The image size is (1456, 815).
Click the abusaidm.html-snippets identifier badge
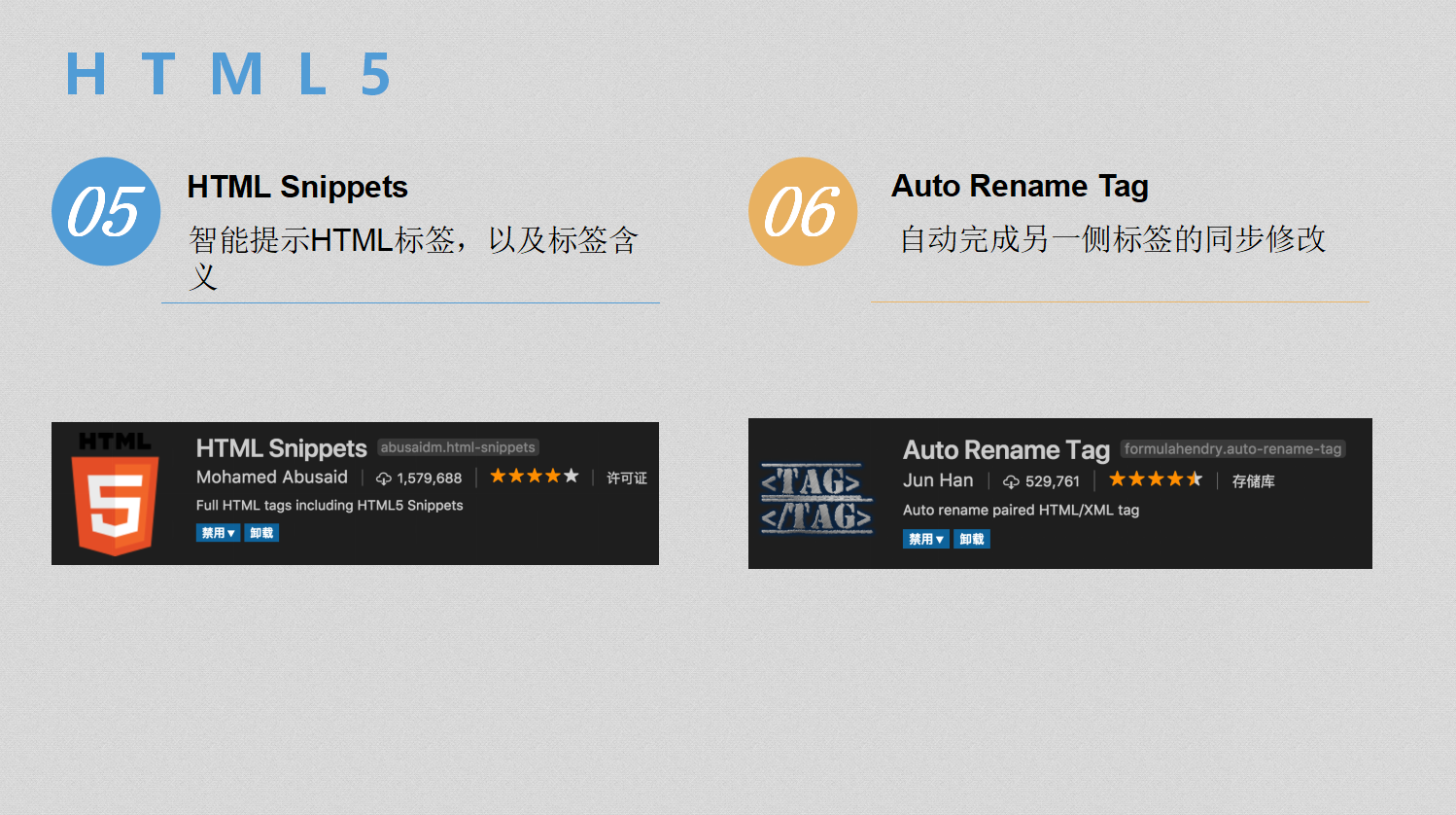point(458,447)
